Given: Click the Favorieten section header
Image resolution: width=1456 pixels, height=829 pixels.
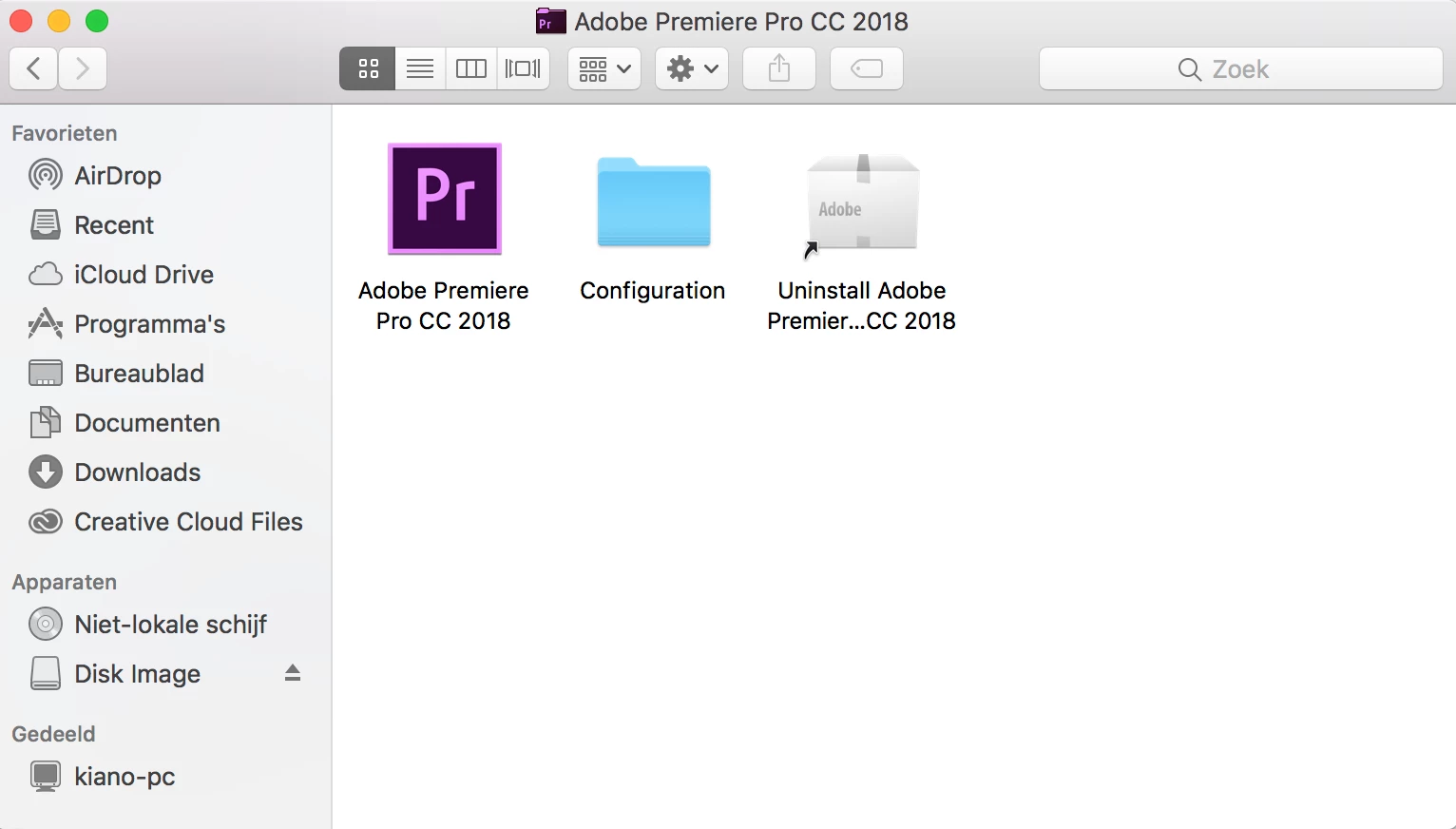Looking at the screenshot, I should coord(65,133).
